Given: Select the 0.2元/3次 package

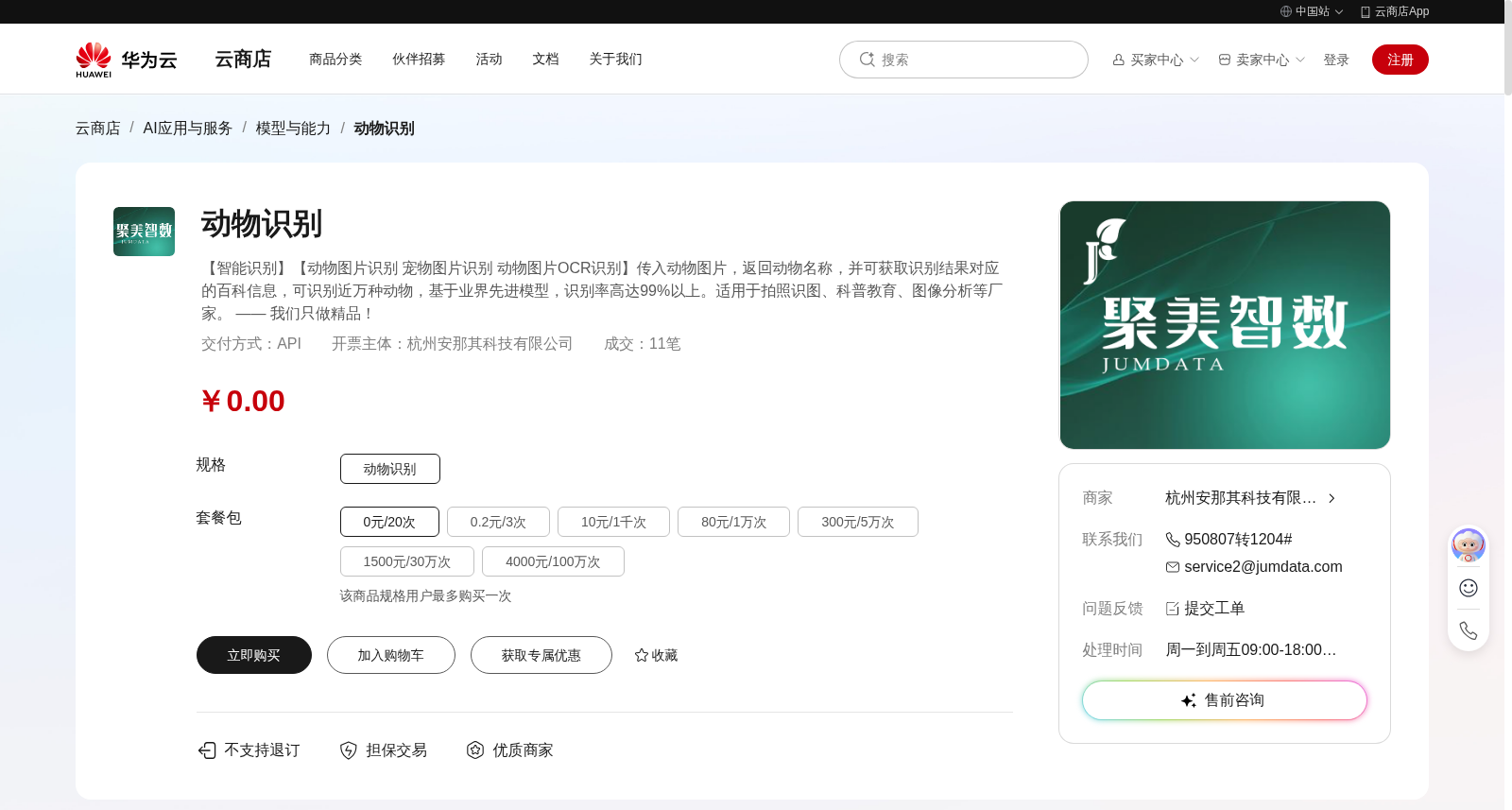Looking at the screenshot, I should pyautogui.click(x=498, y=522).
